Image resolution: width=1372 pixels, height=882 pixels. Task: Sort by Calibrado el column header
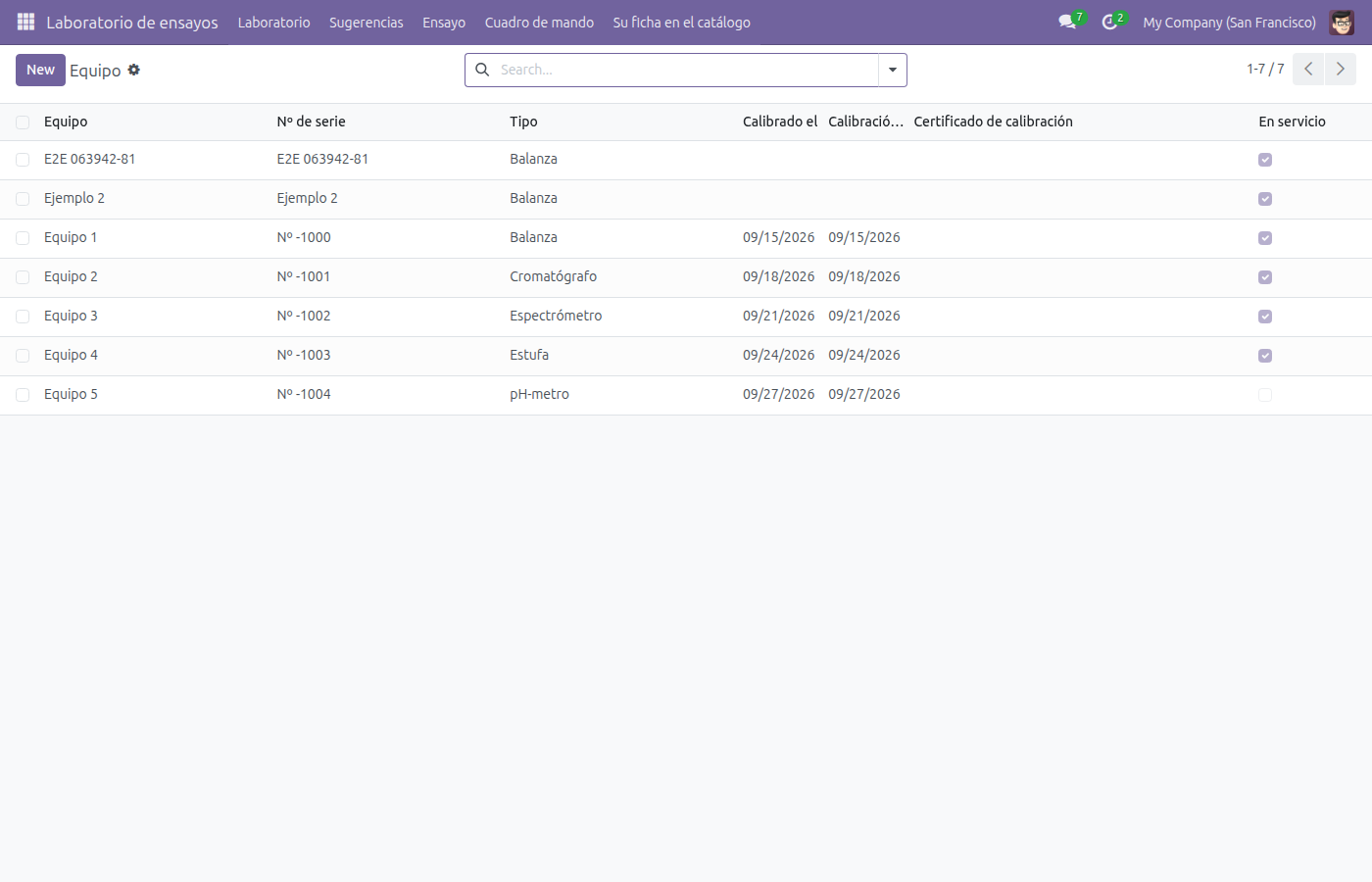780,122
